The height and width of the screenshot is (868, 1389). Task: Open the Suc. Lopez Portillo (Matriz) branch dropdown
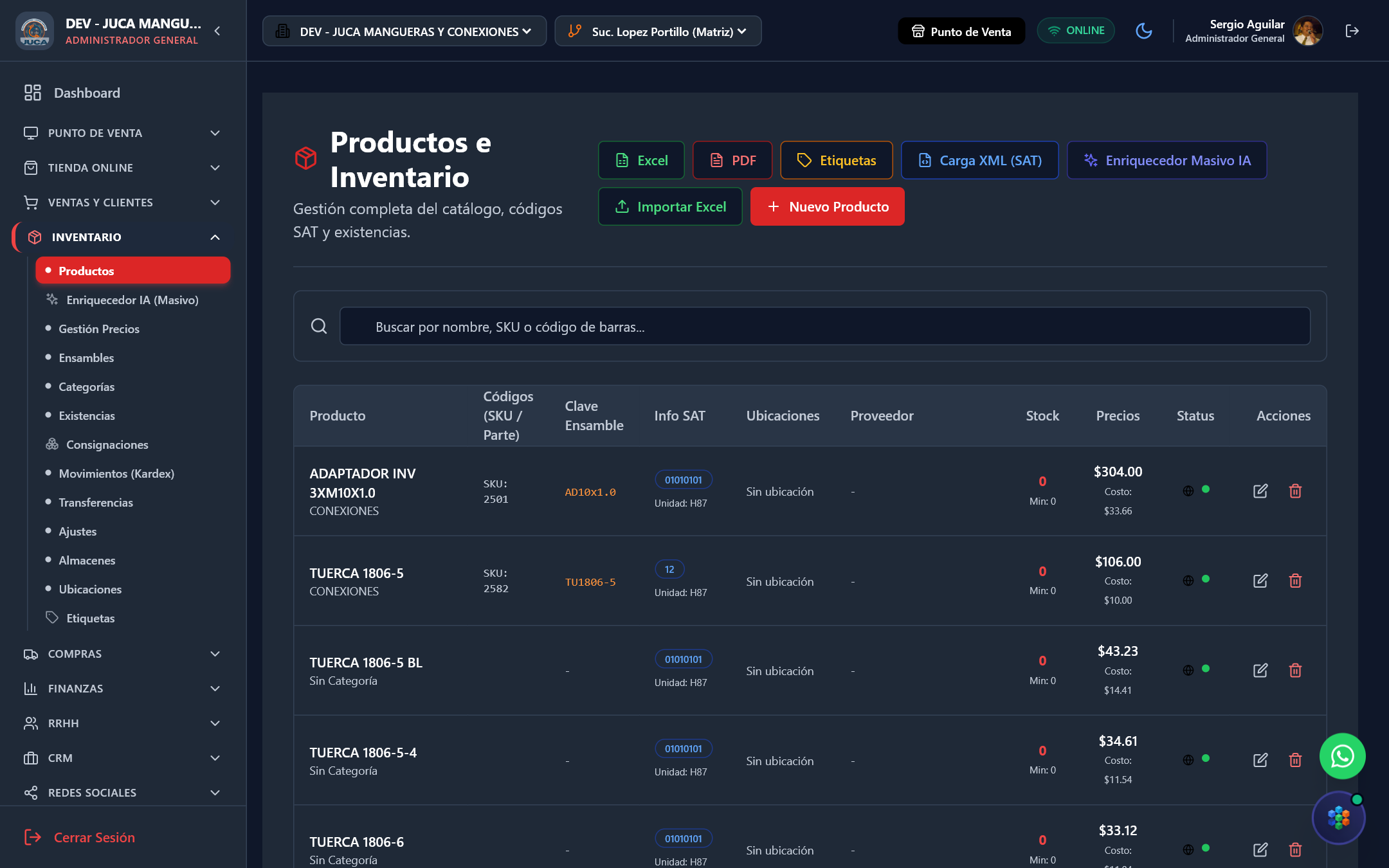tap(658, 31)
